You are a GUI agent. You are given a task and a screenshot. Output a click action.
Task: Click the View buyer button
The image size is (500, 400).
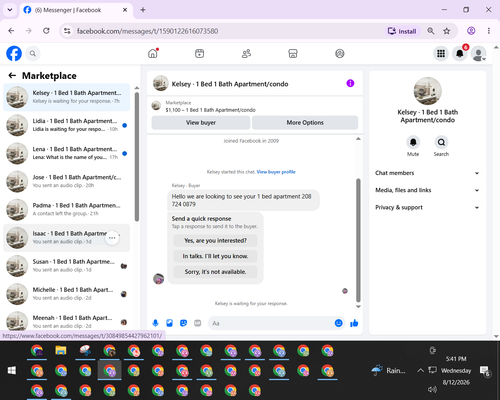[201, 122]
